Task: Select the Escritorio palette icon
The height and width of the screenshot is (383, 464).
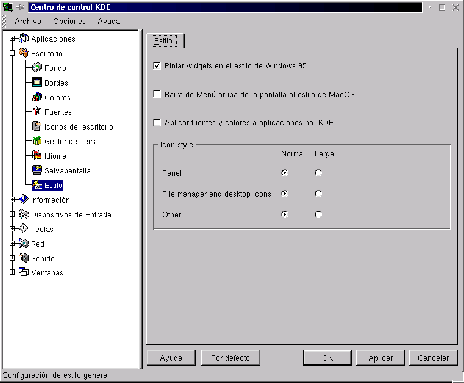Action: [x=24, y=53]
